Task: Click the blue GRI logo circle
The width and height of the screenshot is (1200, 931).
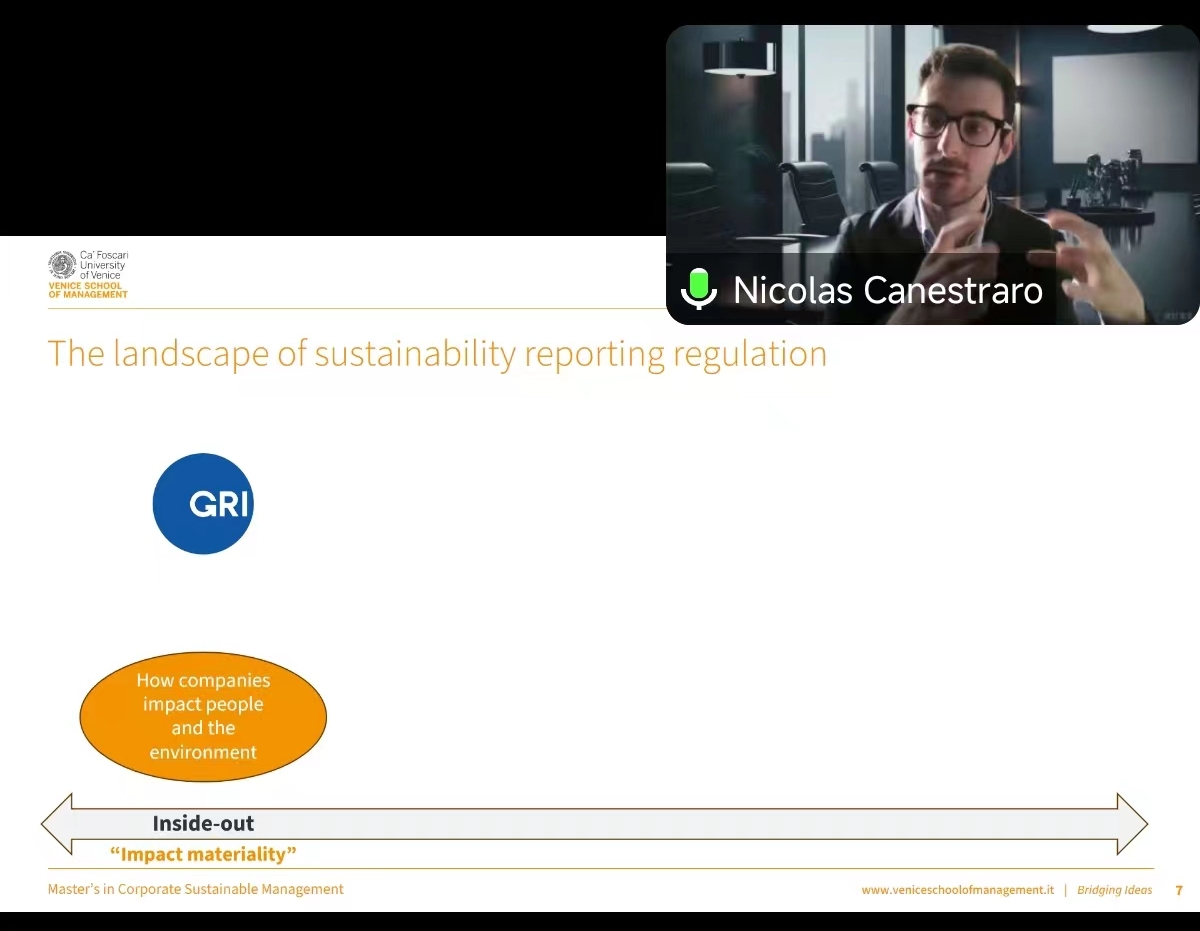Action: click(203, 504)
